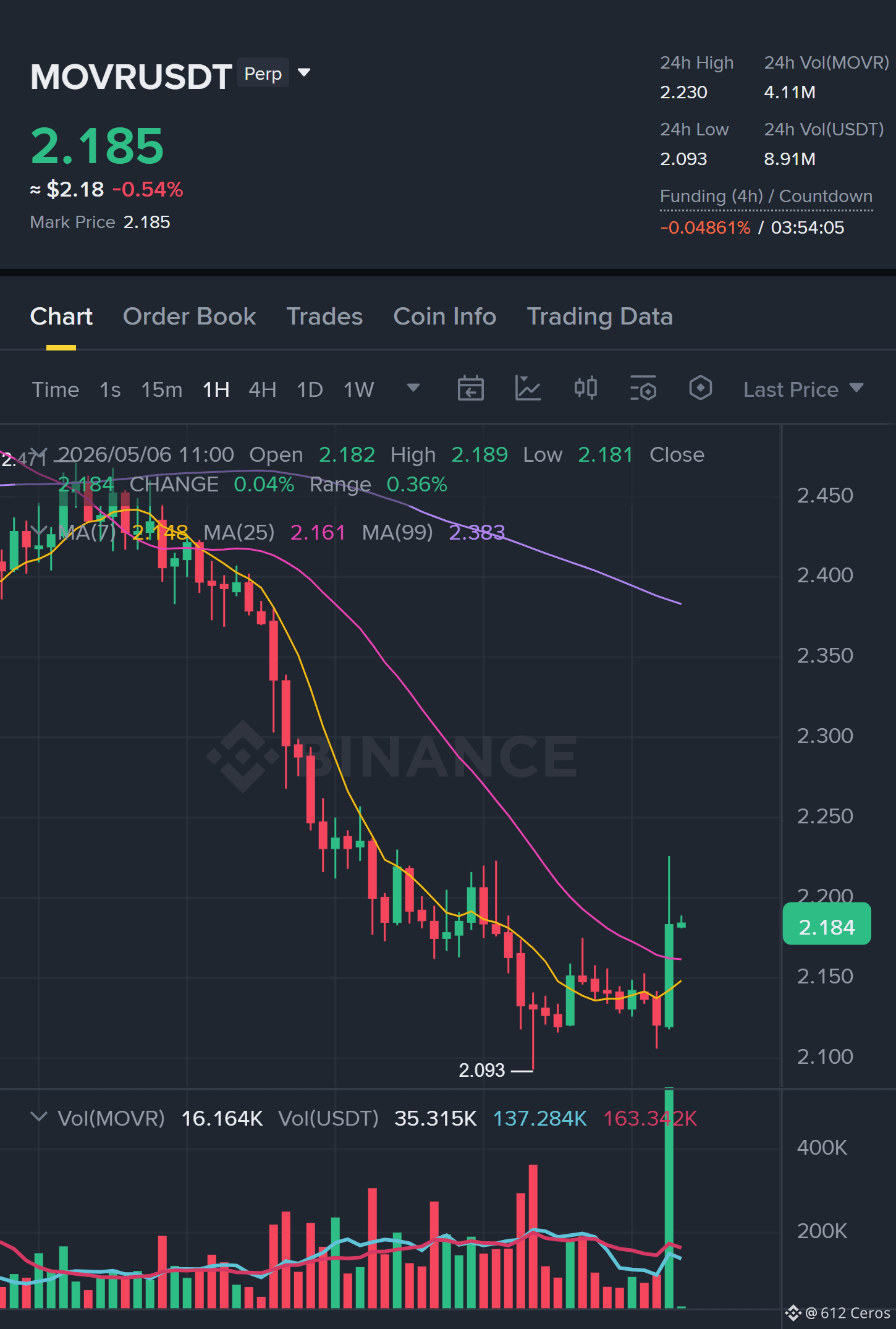Collapse the candle info chevron near date
896x1329 pixels.
click(38, 454)
